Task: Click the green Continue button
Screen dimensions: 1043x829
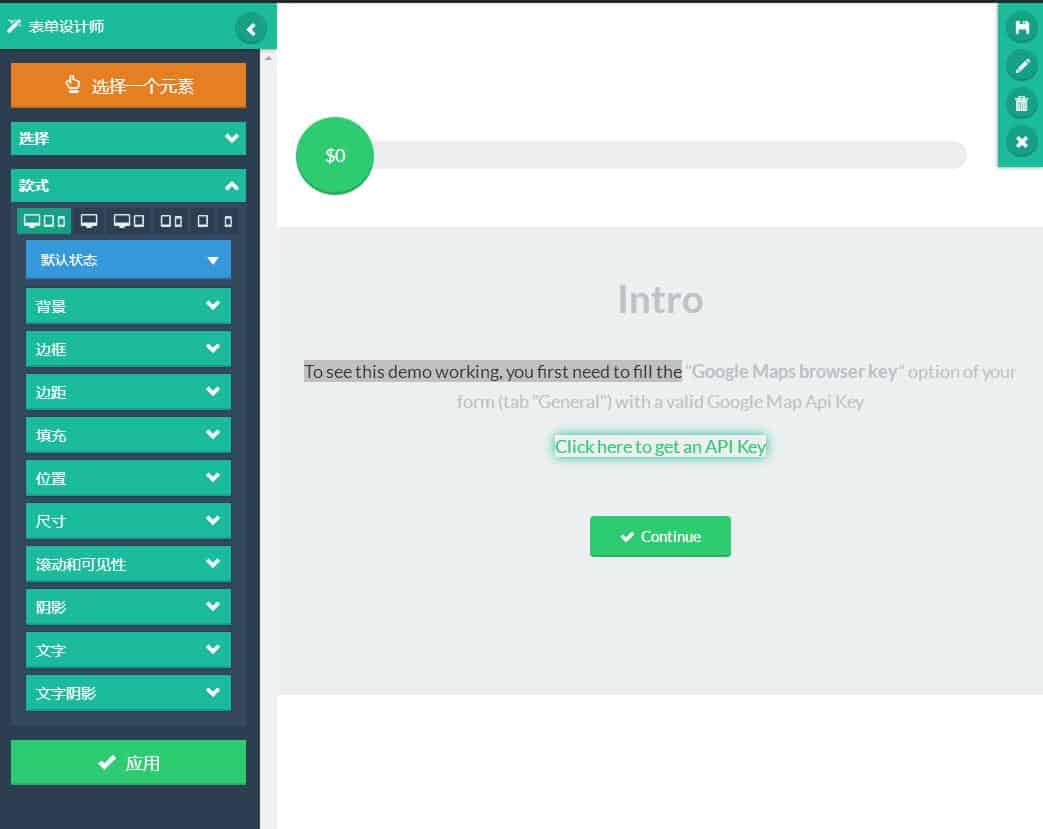Action: pos(660,536)
